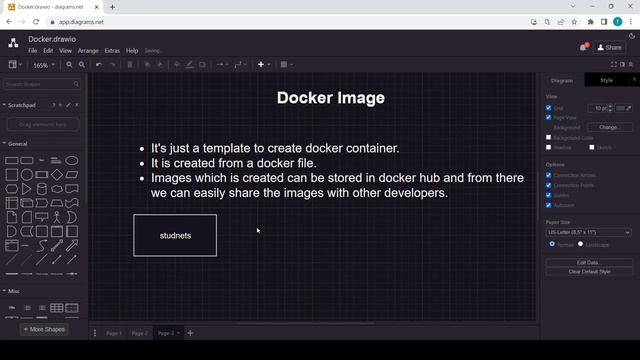Click the line color pencil icon

tap(189, 64)
